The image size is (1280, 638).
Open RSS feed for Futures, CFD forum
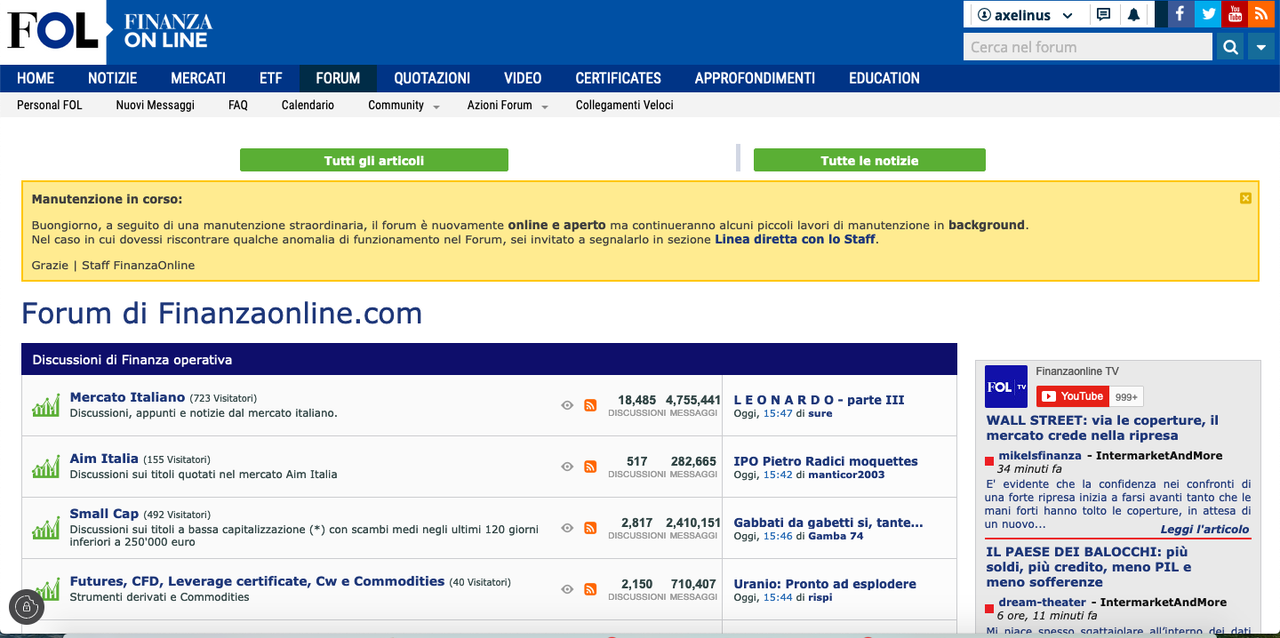[590, 589]
